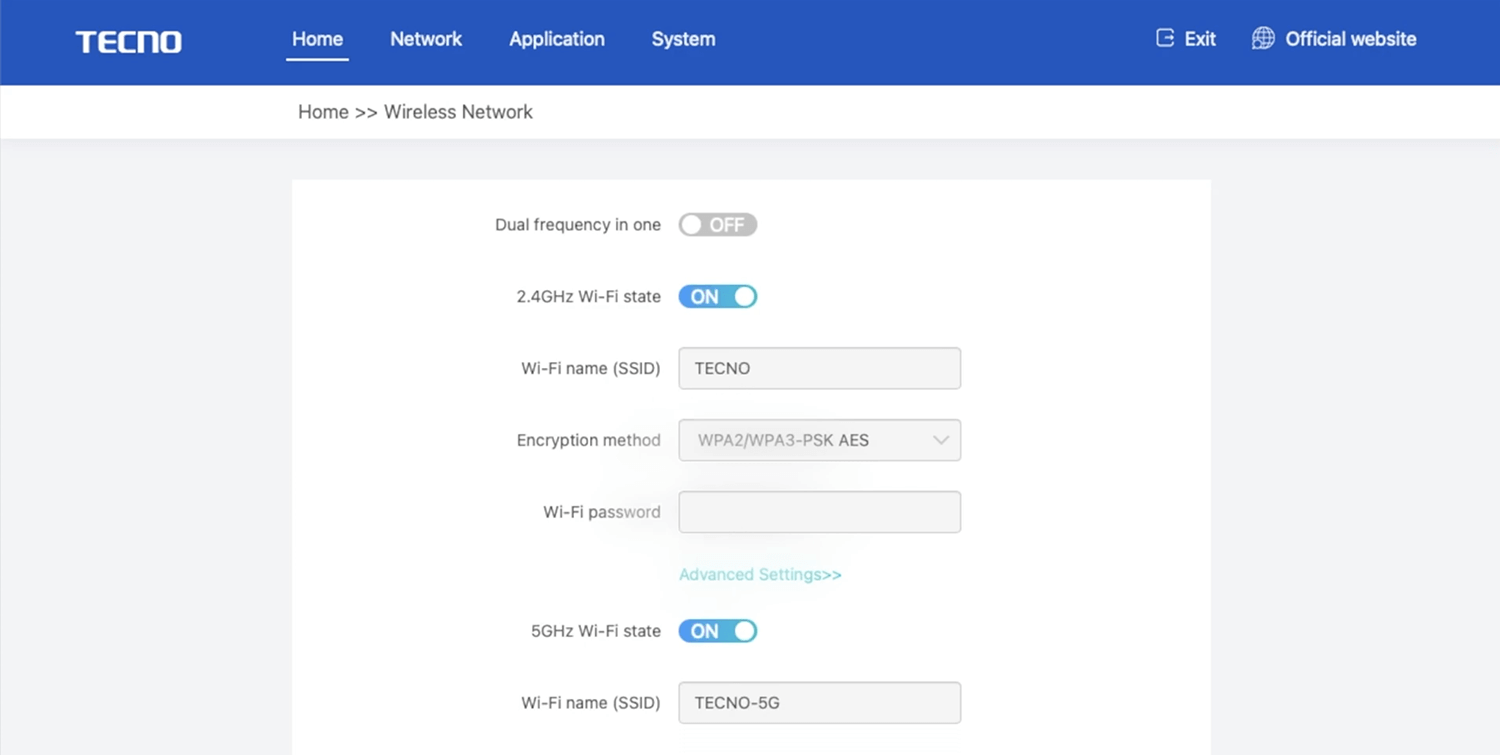1500x755 pixels.
Task: Click the TECNO logo in the header
Action: coord(128,41)
